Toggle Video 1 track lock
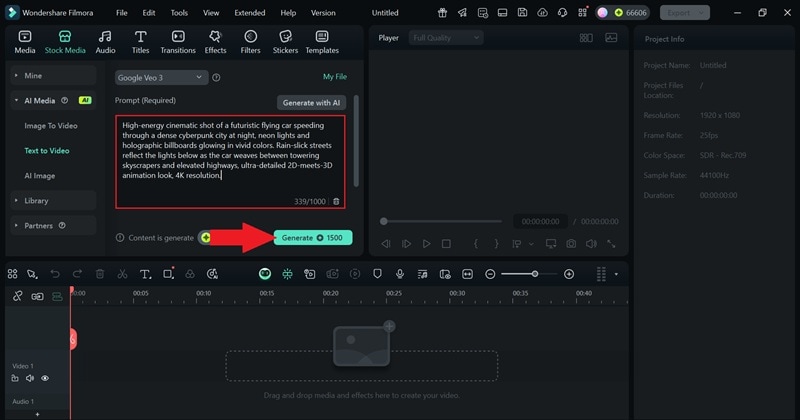800x420 pixels. 15,379
